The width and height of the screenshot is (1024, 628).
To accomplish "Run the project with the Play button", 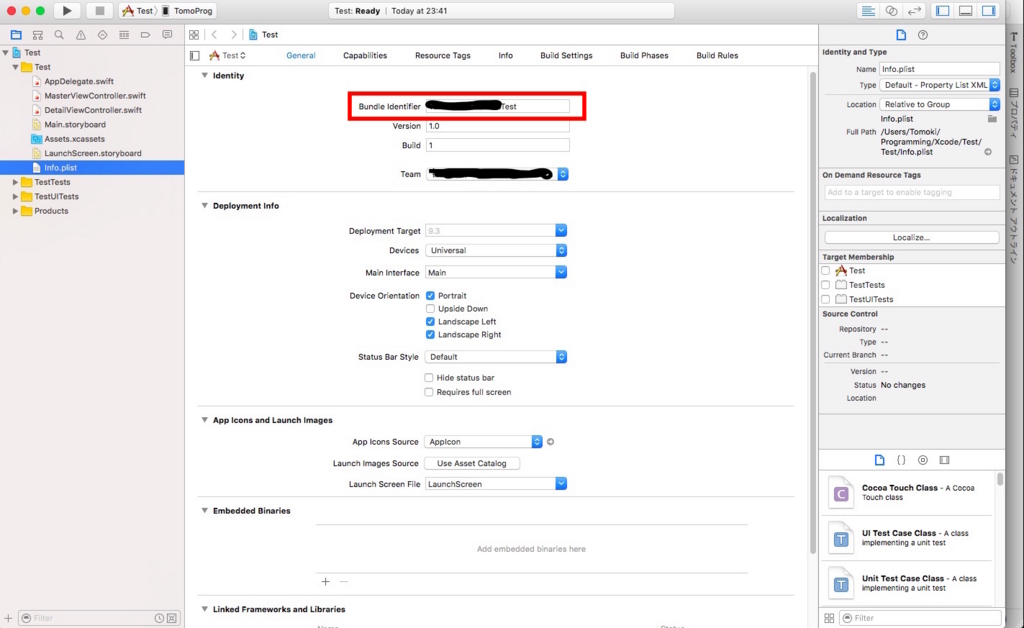I will (x=67, y=10).
